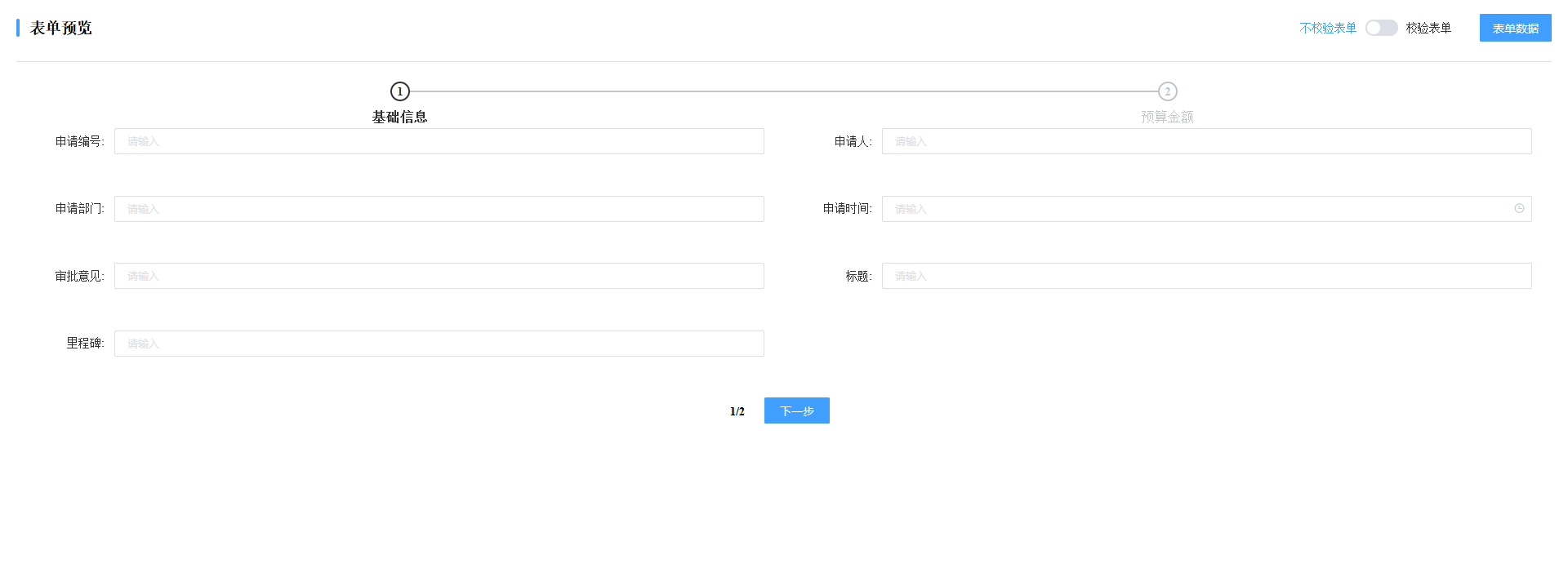The height and width of the screenshot is (568, 1568).
Task: Click the 标题 field label
Action: pyautogui.click(x=859, y=276)
